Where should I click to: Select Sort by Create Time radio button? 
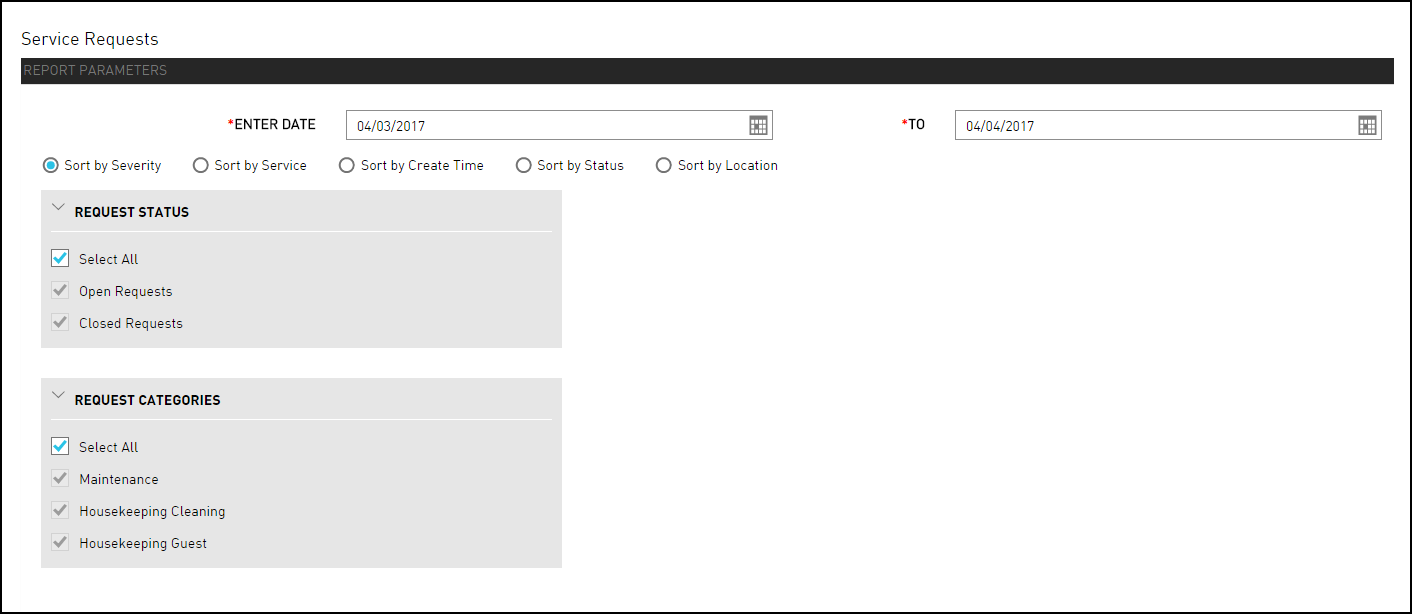(x=347, y=165)
